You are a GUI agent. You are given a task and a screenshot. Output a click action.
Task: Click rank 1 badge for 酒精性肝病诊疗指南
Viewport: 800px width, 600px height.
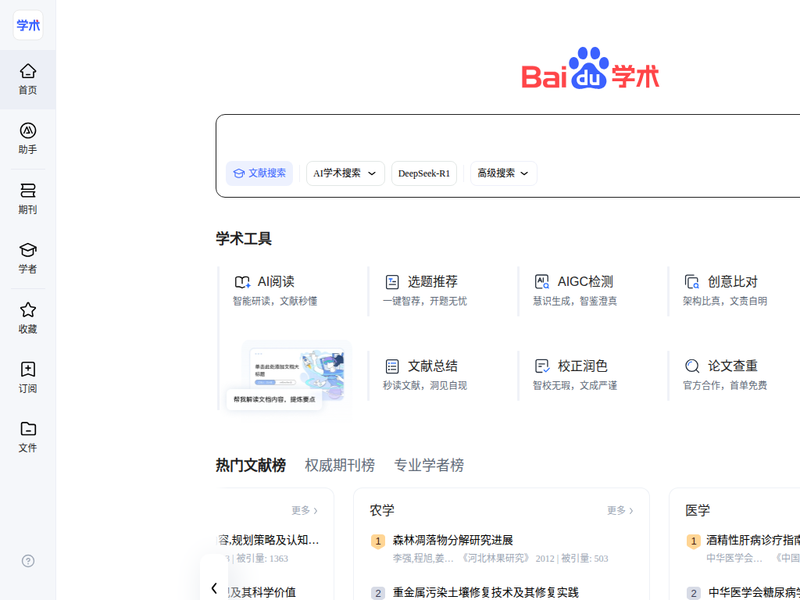[x=693, y=541]
